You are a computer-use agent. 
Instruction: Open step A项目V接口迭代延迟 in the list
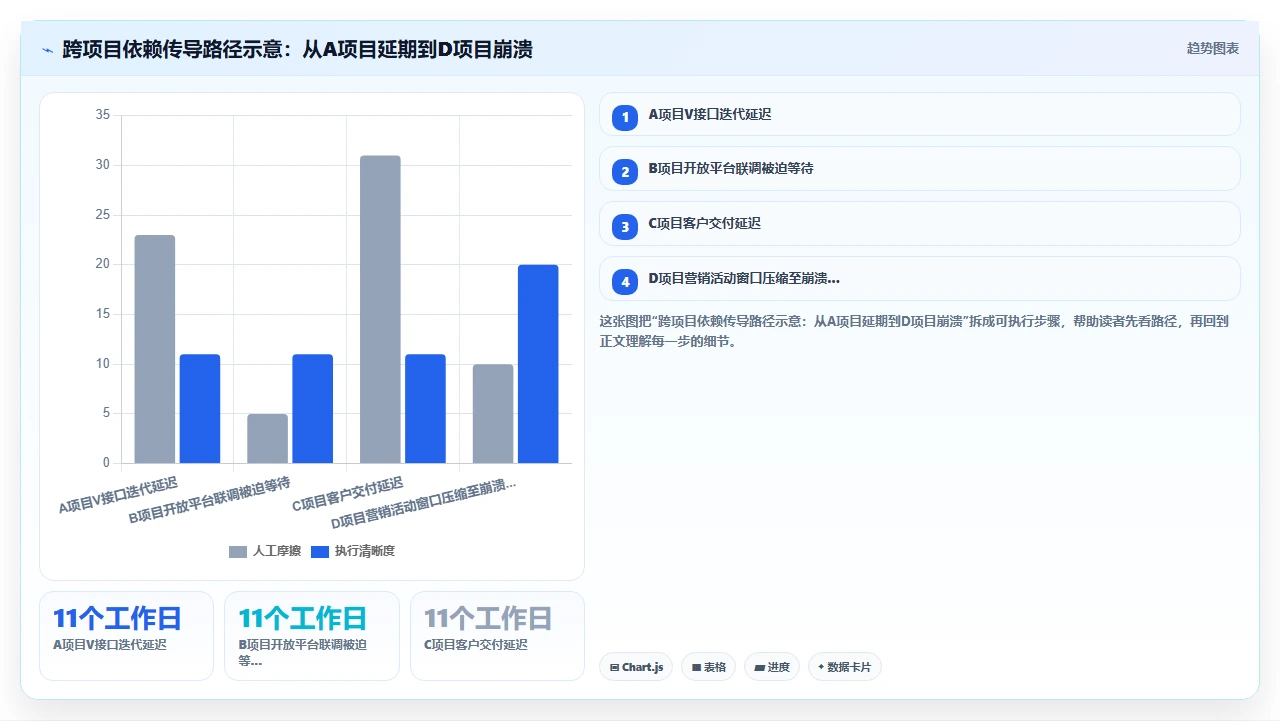[x=919, y=114]
